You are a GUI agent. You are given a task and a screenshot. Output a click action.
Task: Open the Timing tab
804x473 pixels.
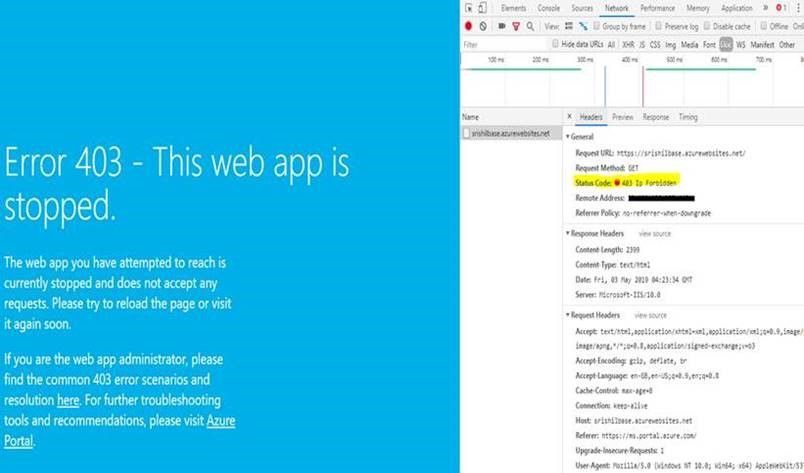[688, 117]
